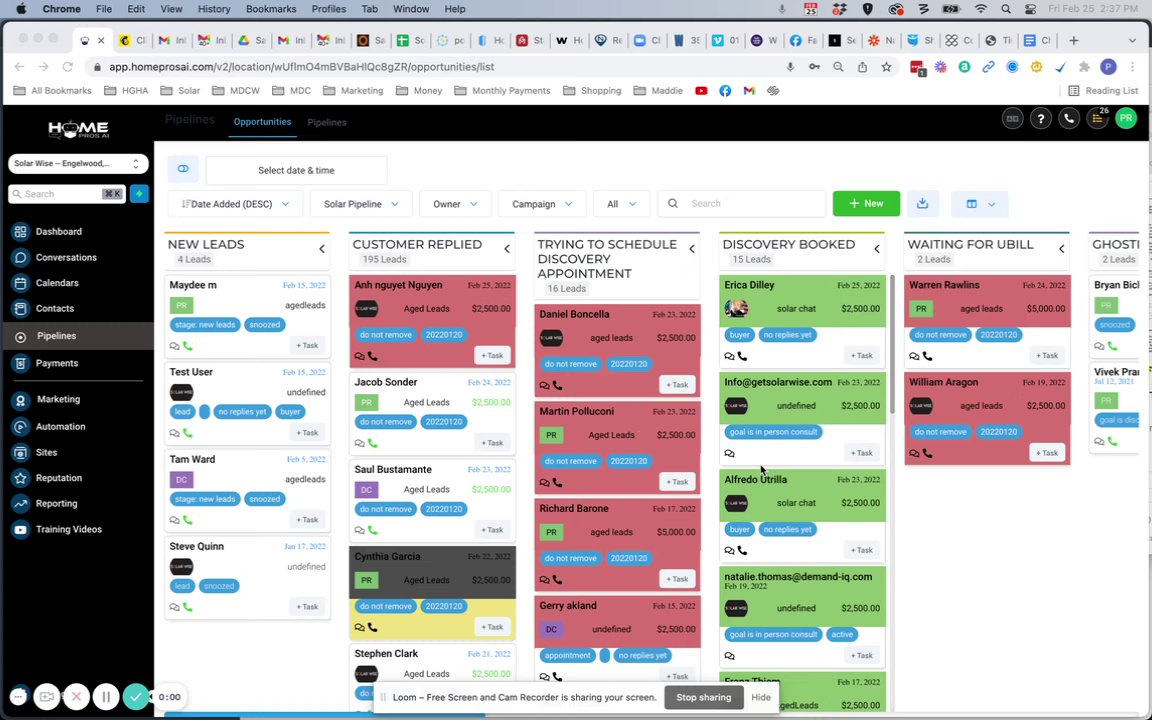Collapse Trying to Schedule Discovery Appointment column

click(x=692, y=249)
